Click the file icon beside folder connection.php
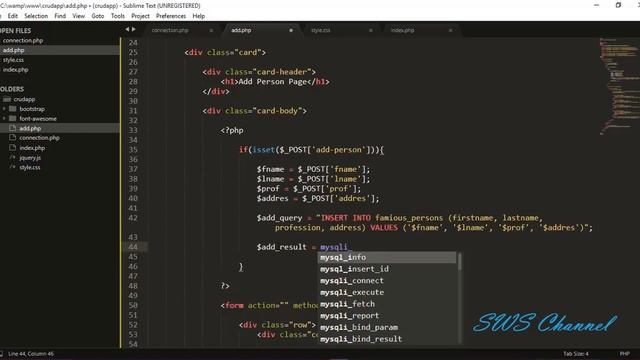640x360 pixels. [x=13, y=138]
